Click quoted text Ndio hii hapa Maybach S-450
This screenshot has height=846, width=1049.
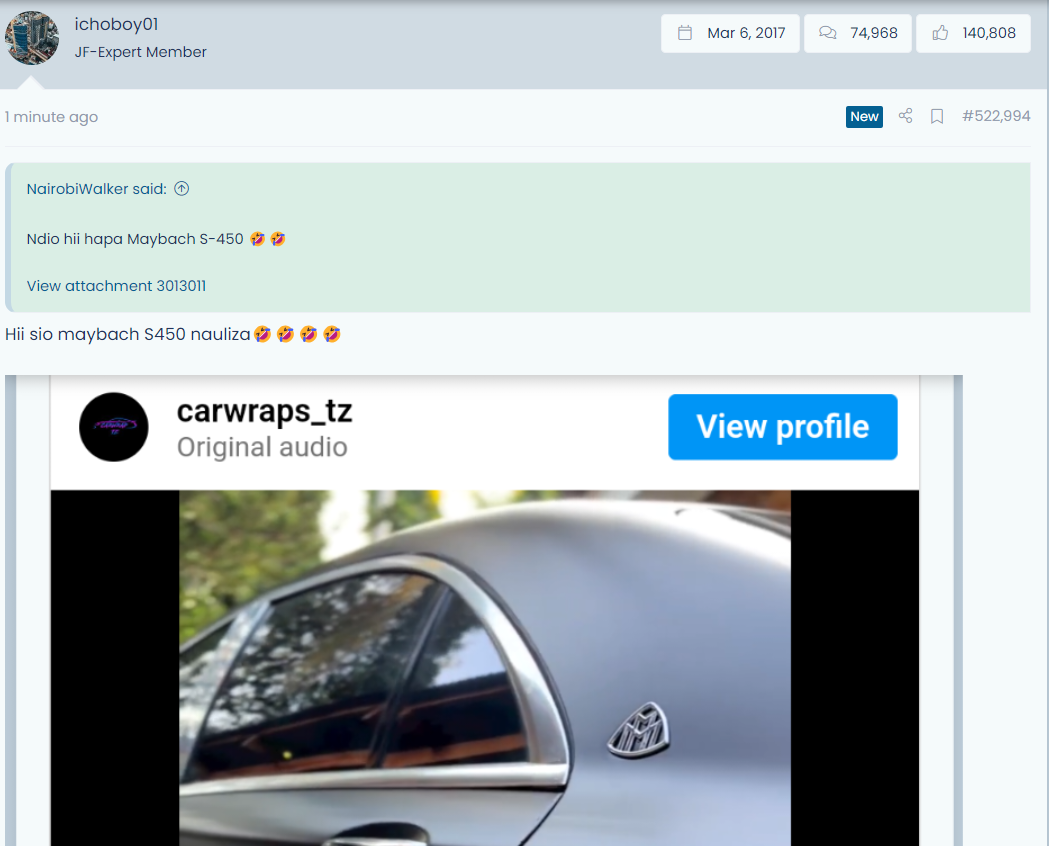[x=135, y=239]
